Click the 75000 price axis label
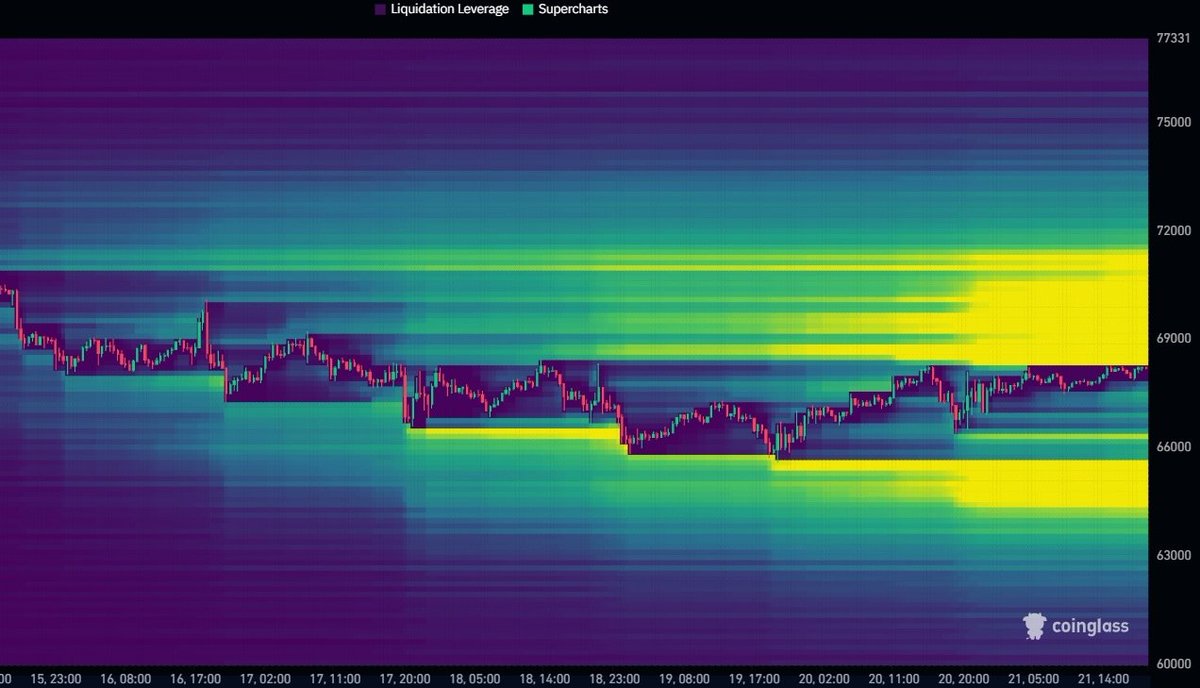1200x688 pixels. point(1173,121)
